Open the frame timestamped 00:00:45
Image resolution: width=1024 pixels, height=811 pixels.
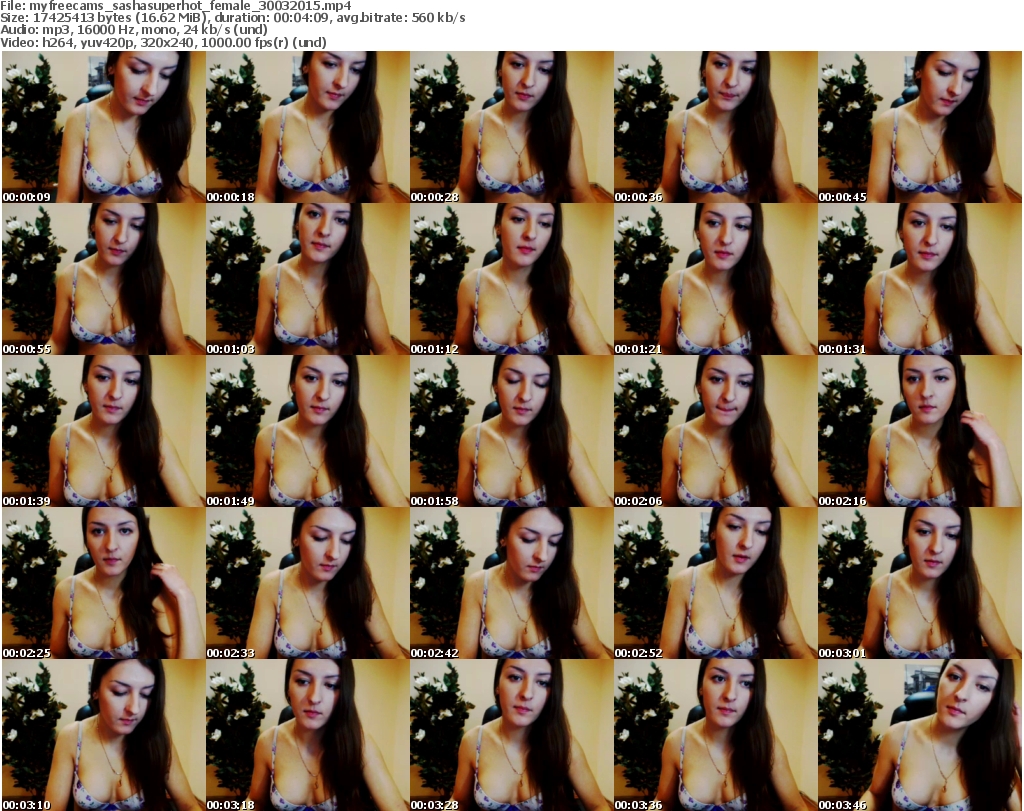(x=920, y=127)
